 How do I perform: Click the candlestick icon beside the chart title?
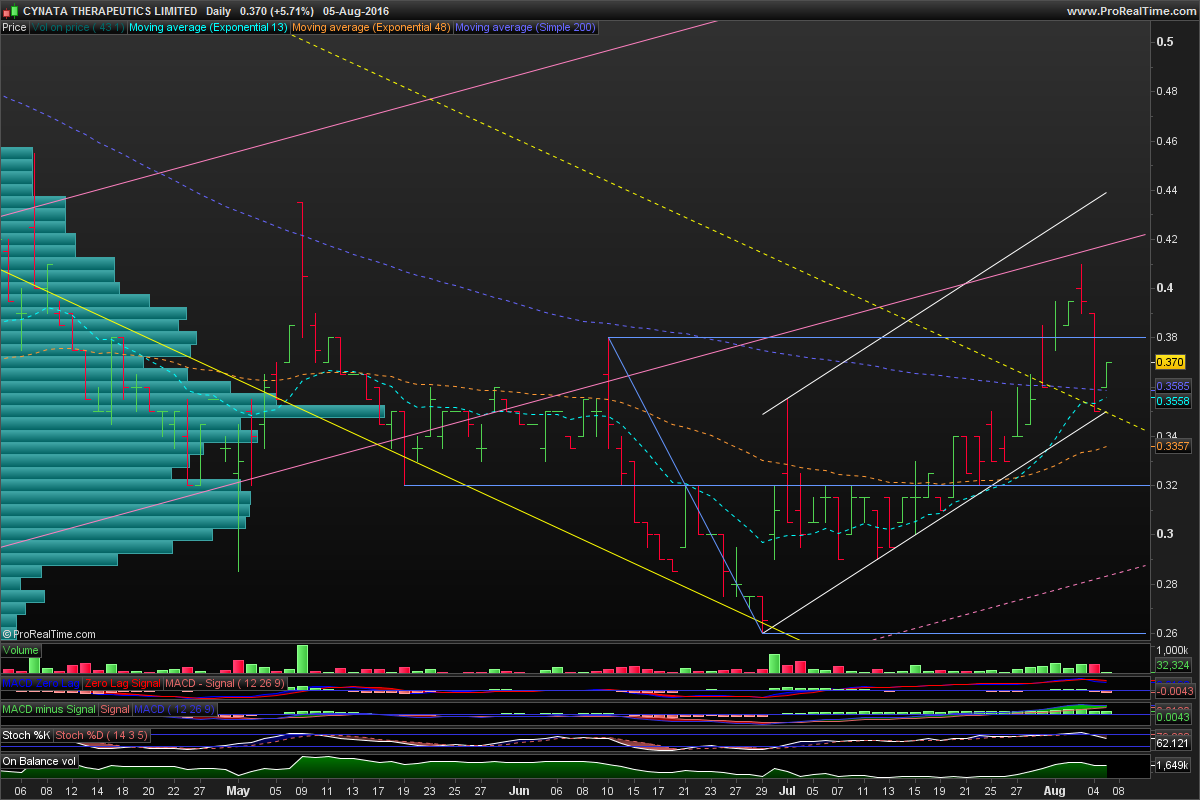click(9, 10)
